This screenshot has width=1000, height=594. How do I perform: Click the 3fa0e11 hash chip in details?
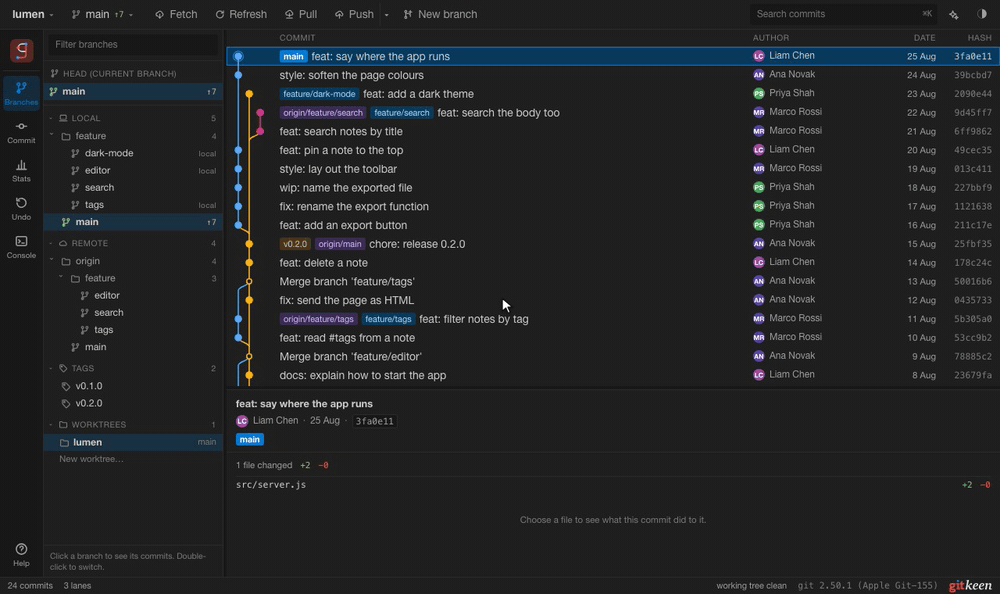(x=374, y=421)
